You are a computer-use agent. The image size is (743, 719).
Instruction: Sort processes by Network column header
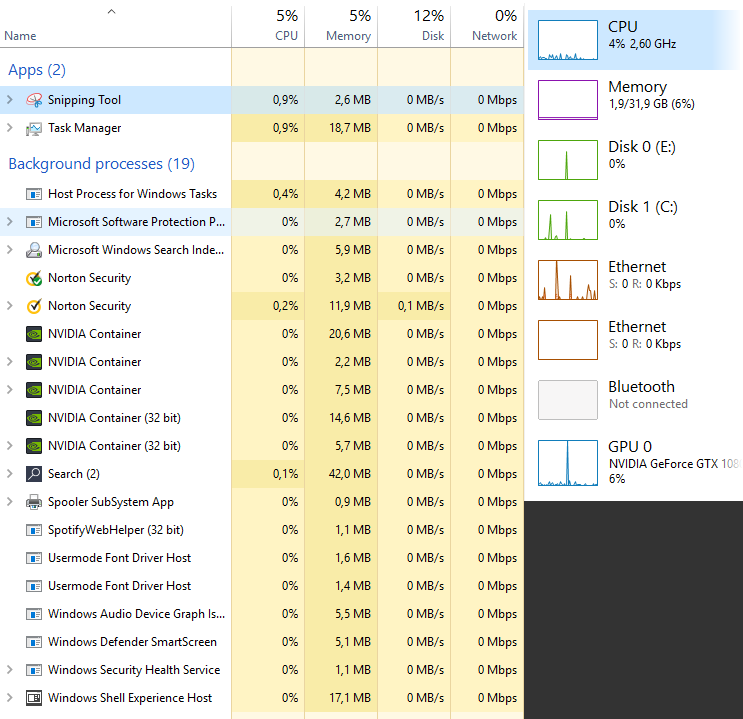pyautogui.click(x=487, y=26)
